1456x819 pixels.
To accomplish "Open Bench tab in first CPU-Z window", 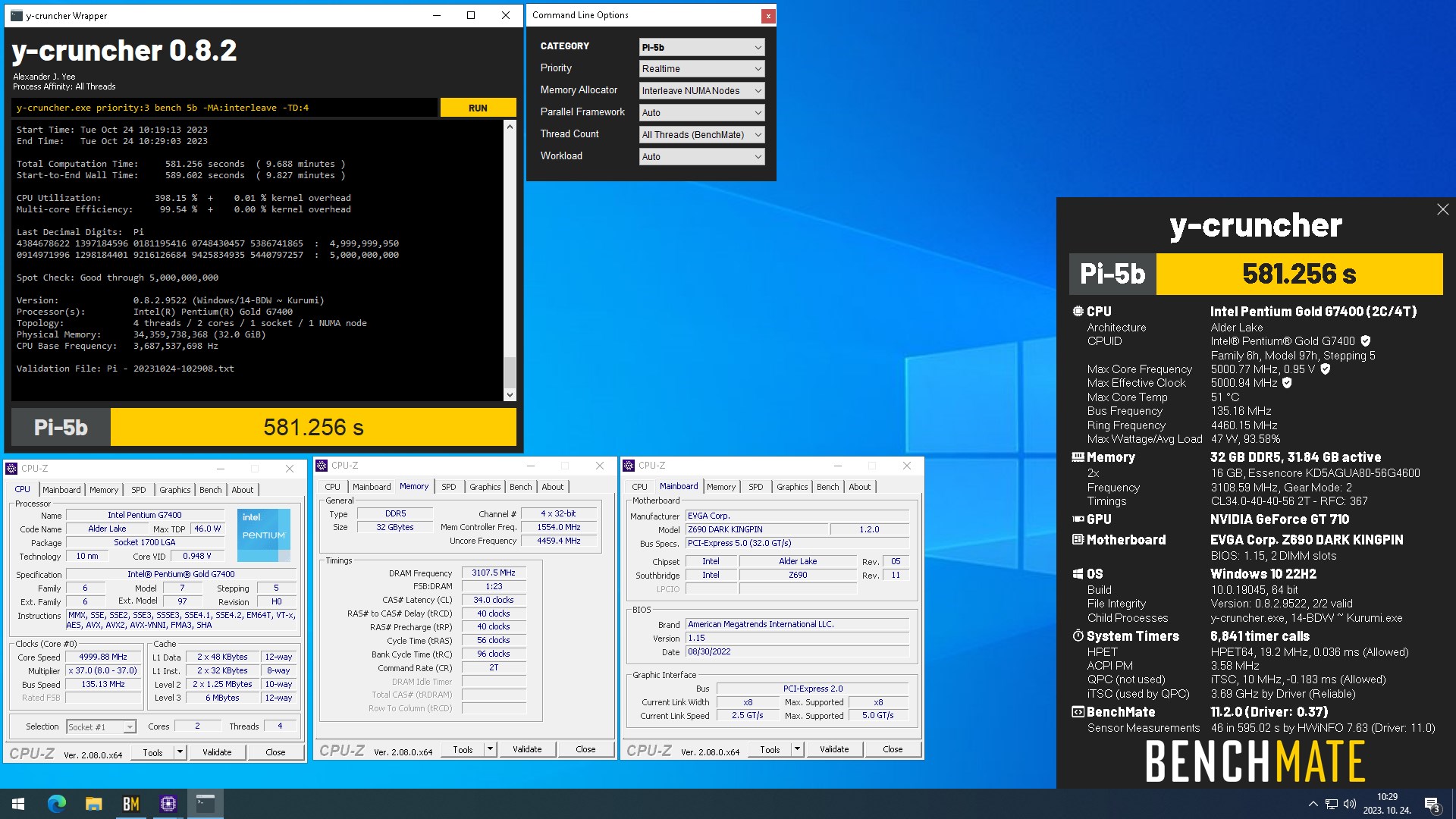I will [x=211, y=490].
